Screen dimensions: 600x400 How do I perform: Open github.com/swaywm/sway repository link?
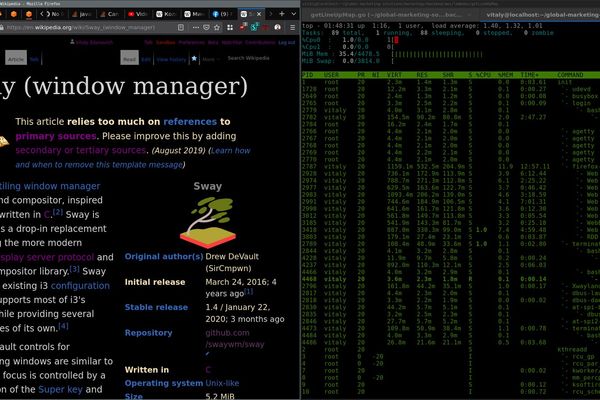tap(235, 339)
